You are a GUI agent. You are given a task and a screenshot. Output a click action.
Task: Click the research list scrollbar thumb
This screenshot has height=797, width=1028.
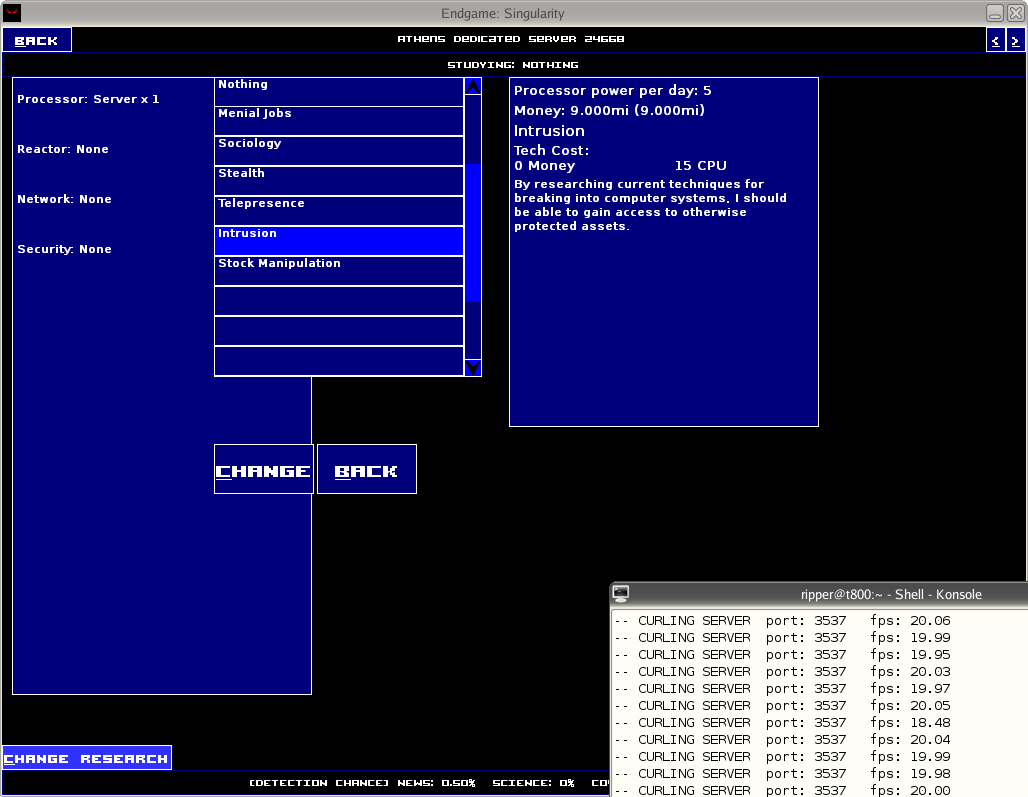[x=473, y=232]
